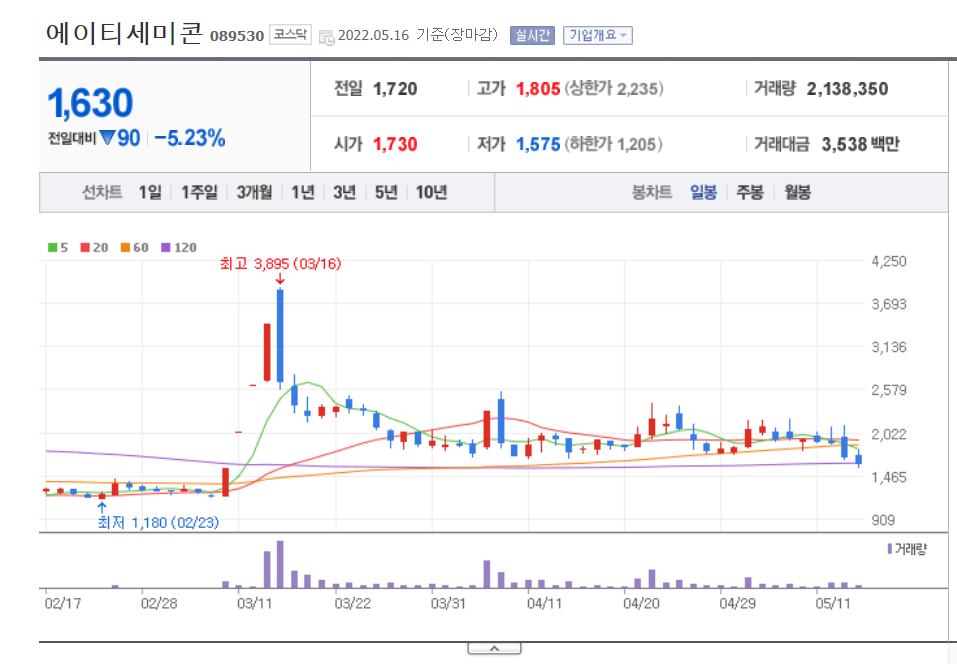
Task: Switch to the 월봉 monthly candle chart
Action: pyautogui.click(x=797, y=193)
